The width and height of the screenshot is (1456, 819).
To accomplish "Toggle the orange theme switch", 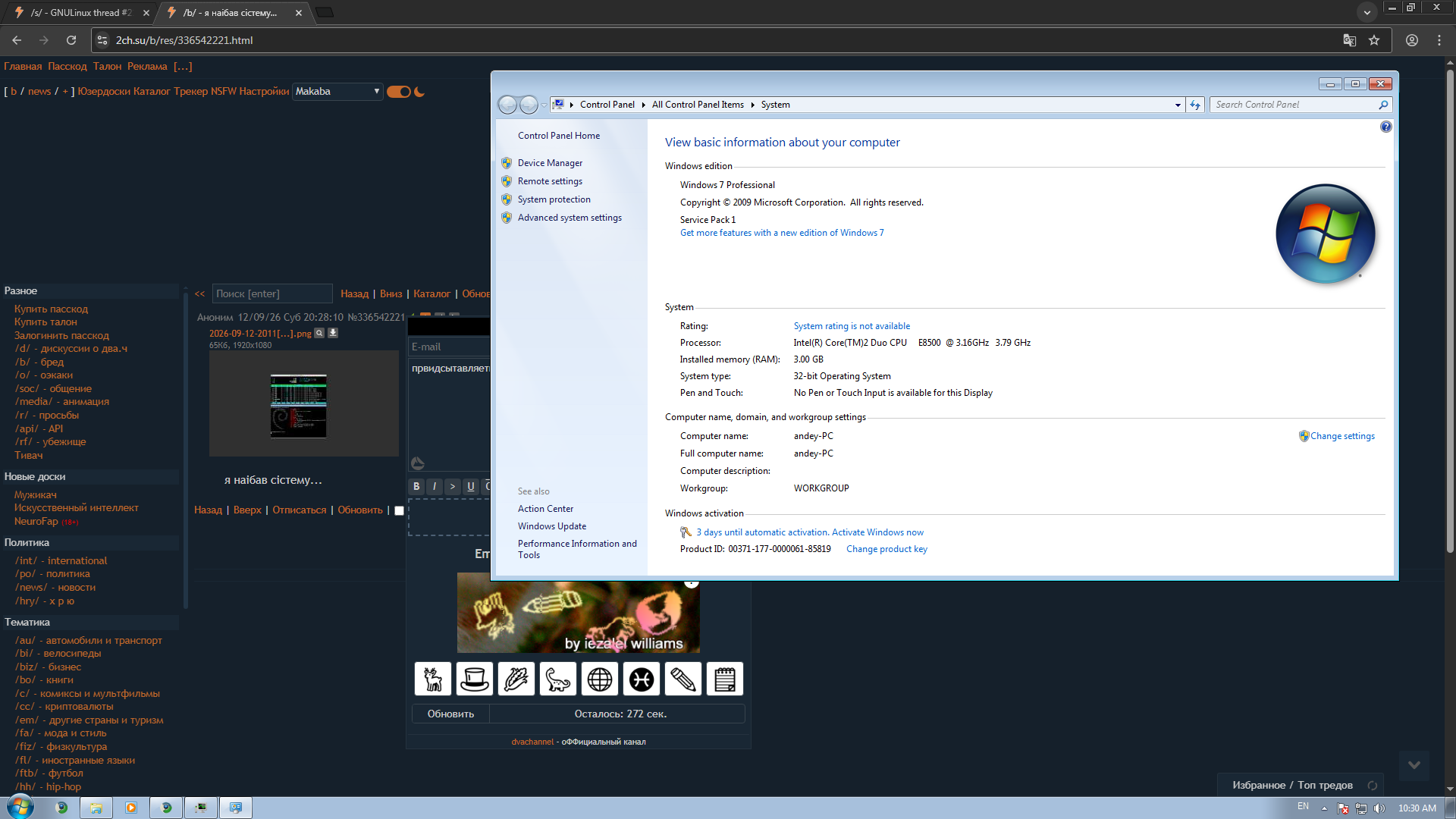I will pyautogui.click(x=399, y=92).
